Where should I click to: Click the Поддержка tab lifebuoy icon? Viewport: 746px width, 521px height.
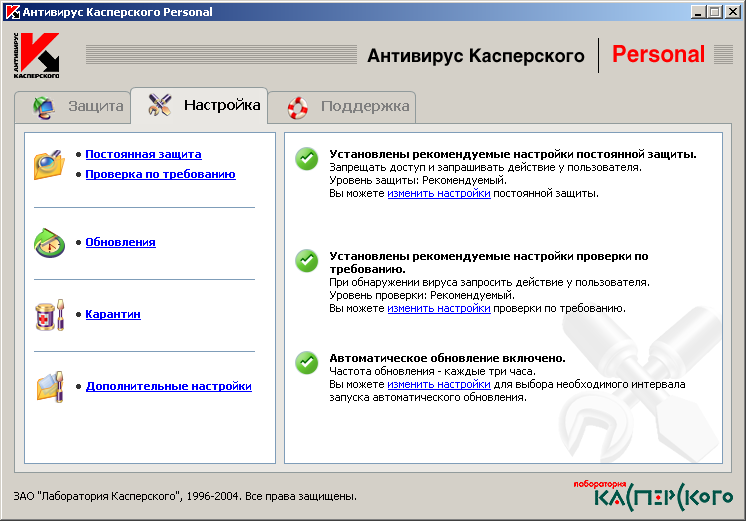pos(298,108)
